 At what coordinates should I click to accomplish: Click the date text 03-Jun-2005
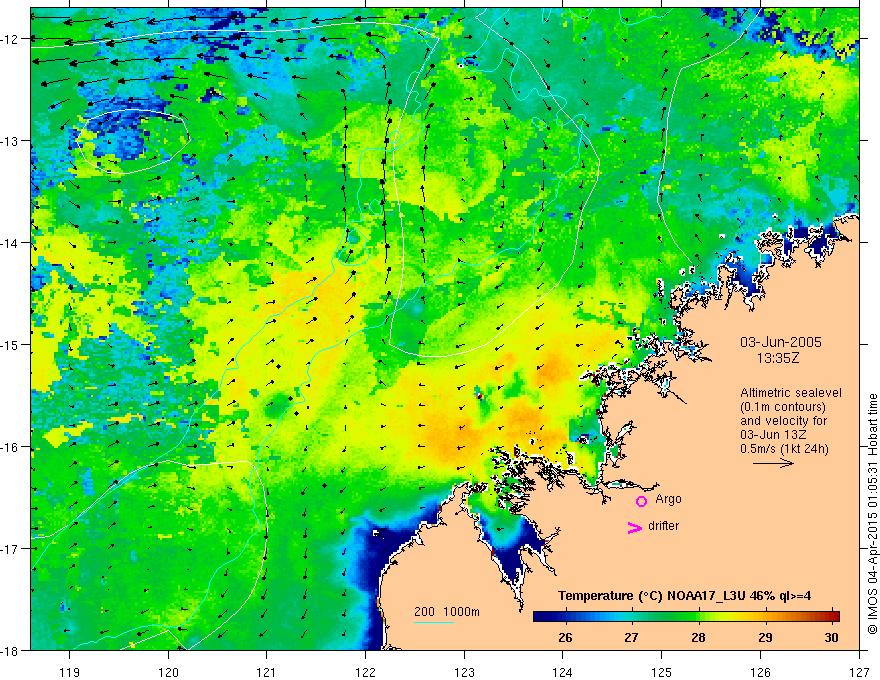click(781, 342)
